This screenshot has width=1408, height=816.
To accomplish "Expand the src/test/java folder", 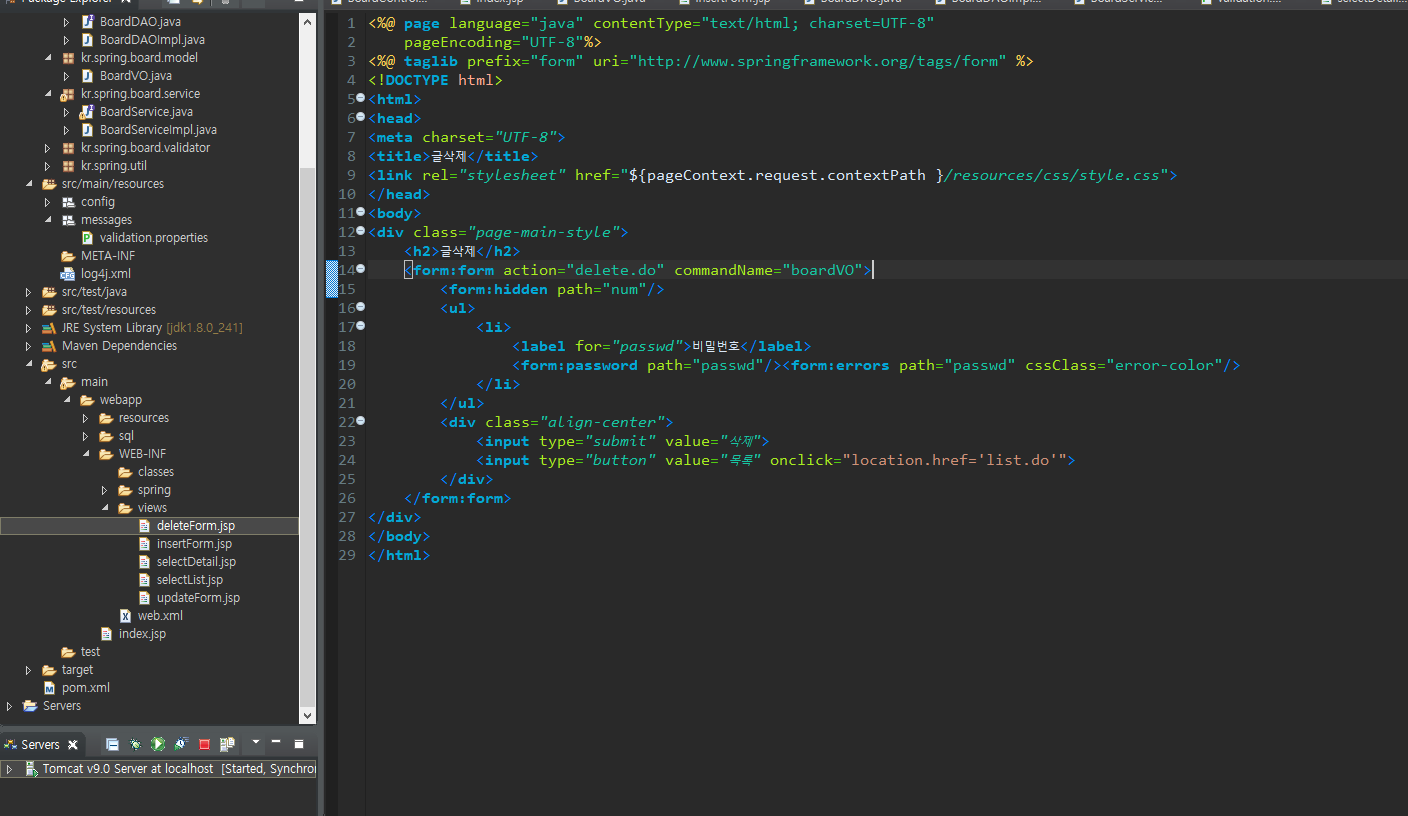I will 29,292.
